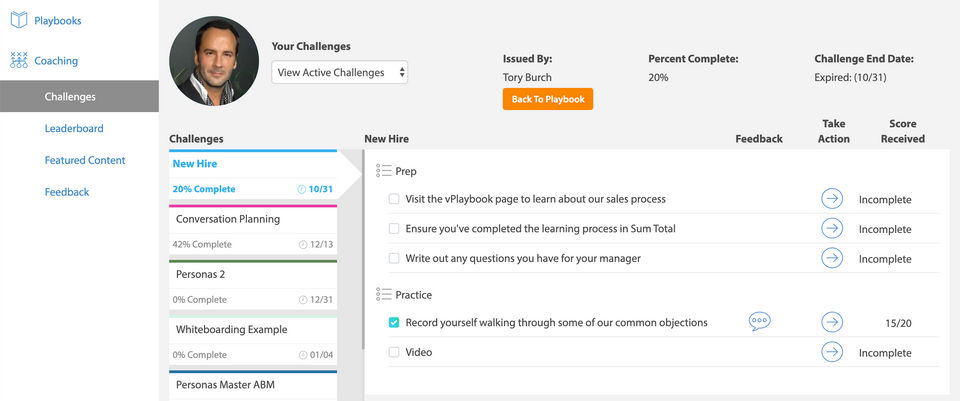960x401 pixels.
Task: Click the Playbooks book icon
Action: point(18,19)
